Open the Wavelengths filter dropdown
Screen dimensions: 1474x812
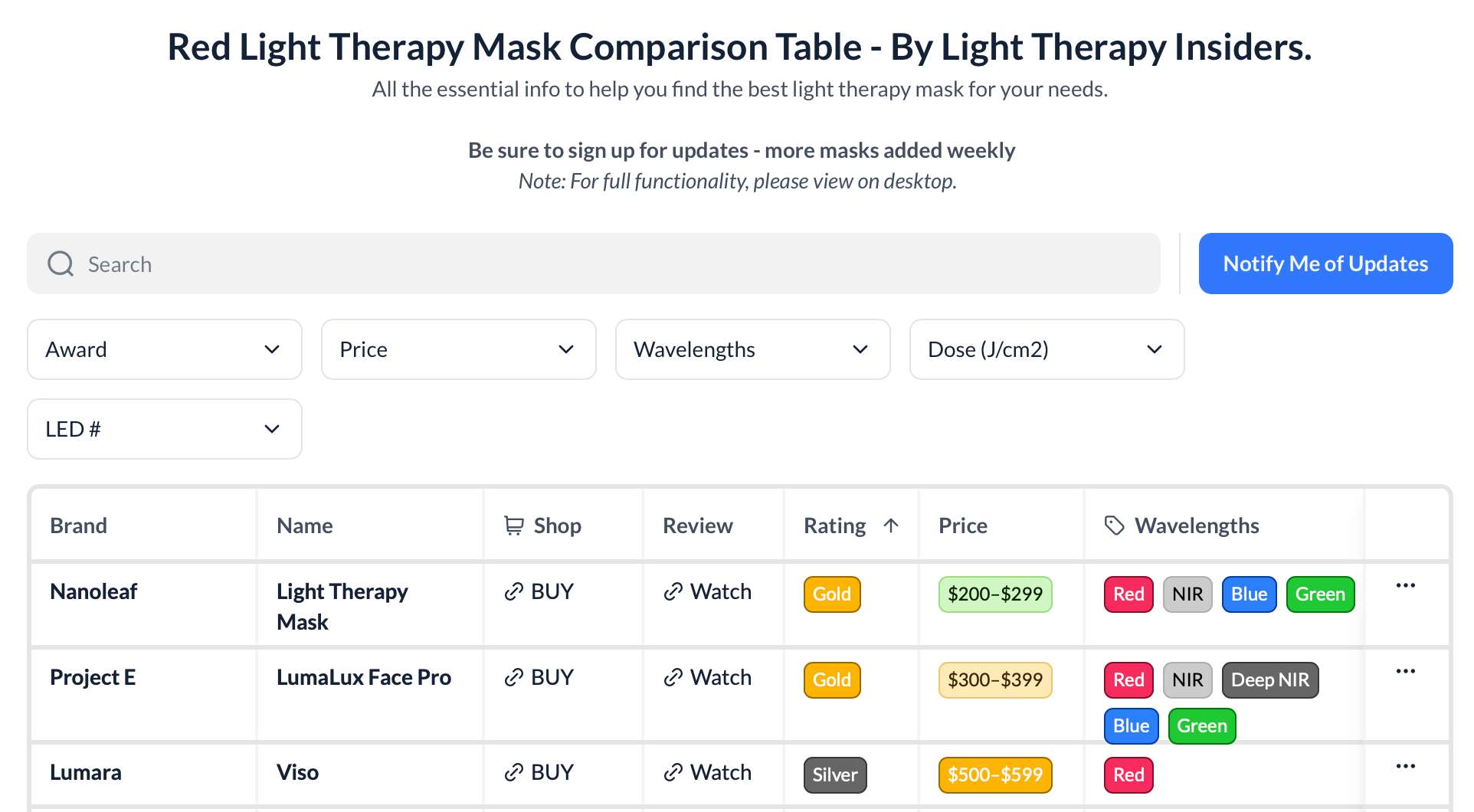(x=753, y=349)
